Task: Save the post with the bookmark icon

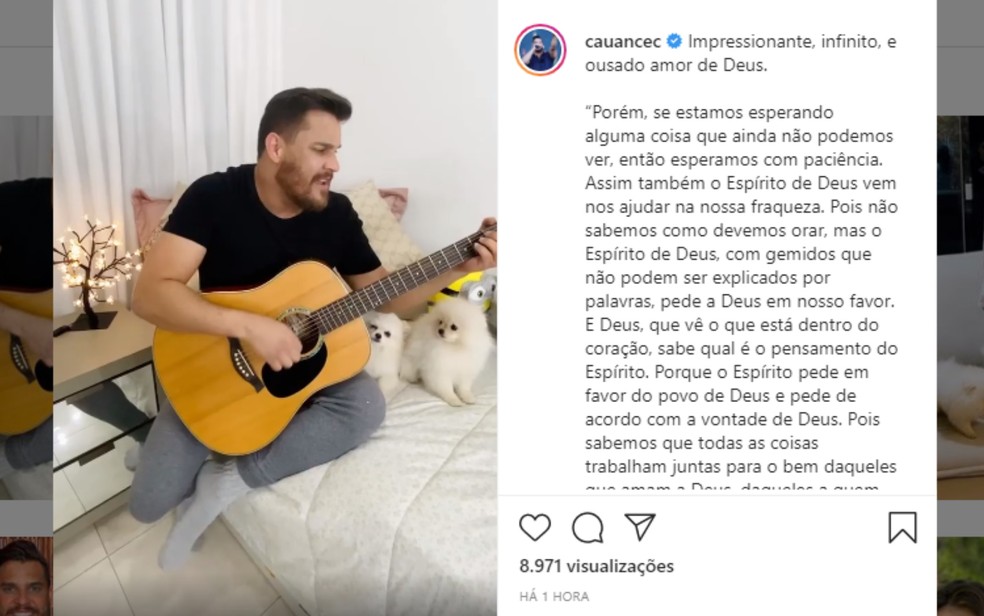Action: [x=902, y=527]
